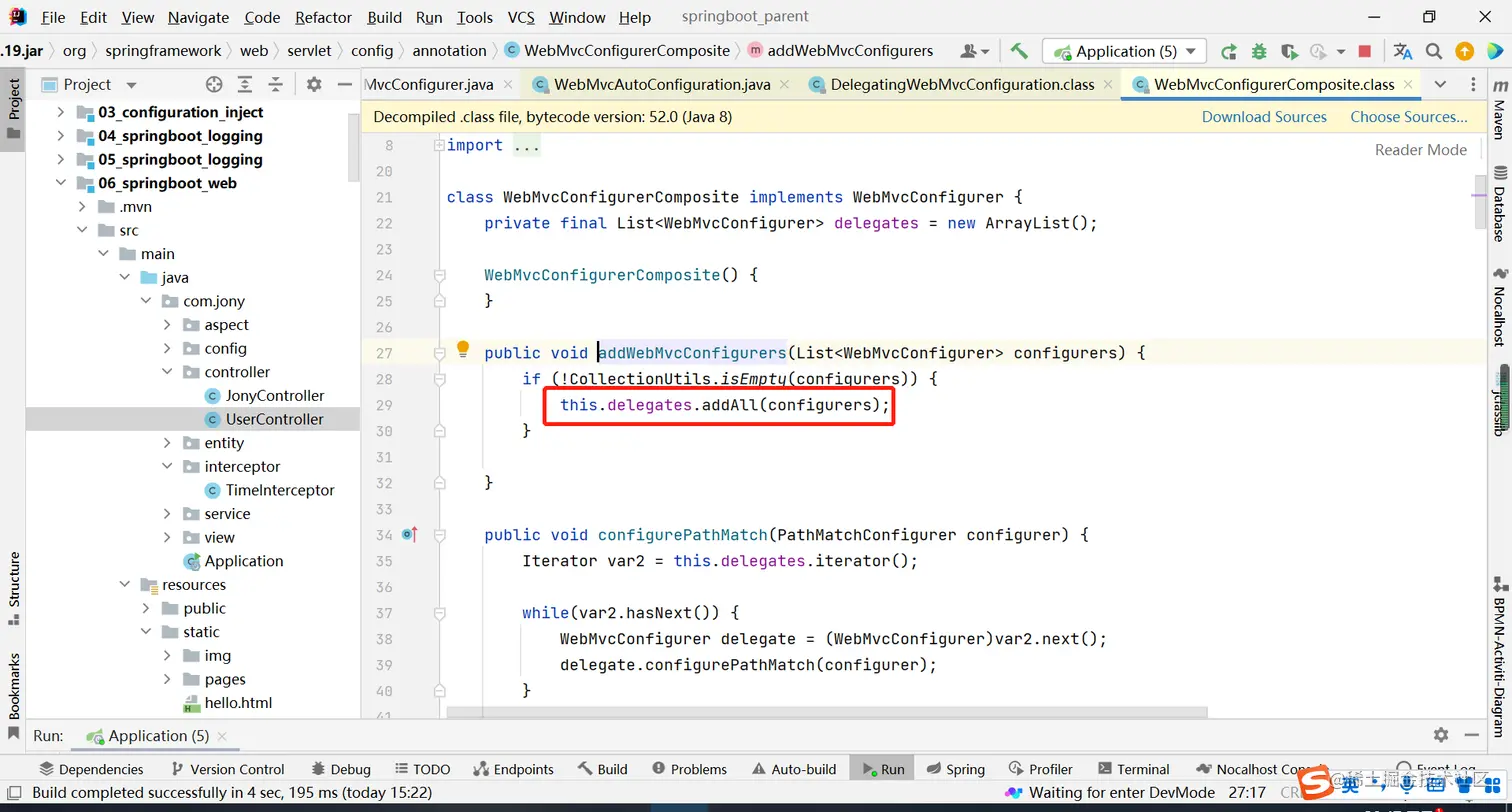Screen dimensions: 1512x812
Task: Select hello.html in the project tree
Action: (x=238, y=703)
